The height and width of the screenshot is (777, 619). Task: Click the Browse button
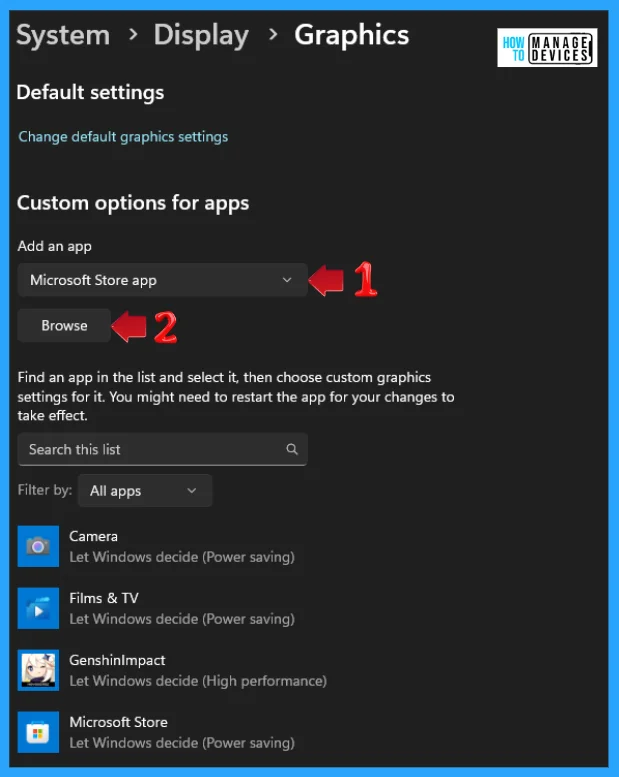pyautogui.click(x=64, y=326)
